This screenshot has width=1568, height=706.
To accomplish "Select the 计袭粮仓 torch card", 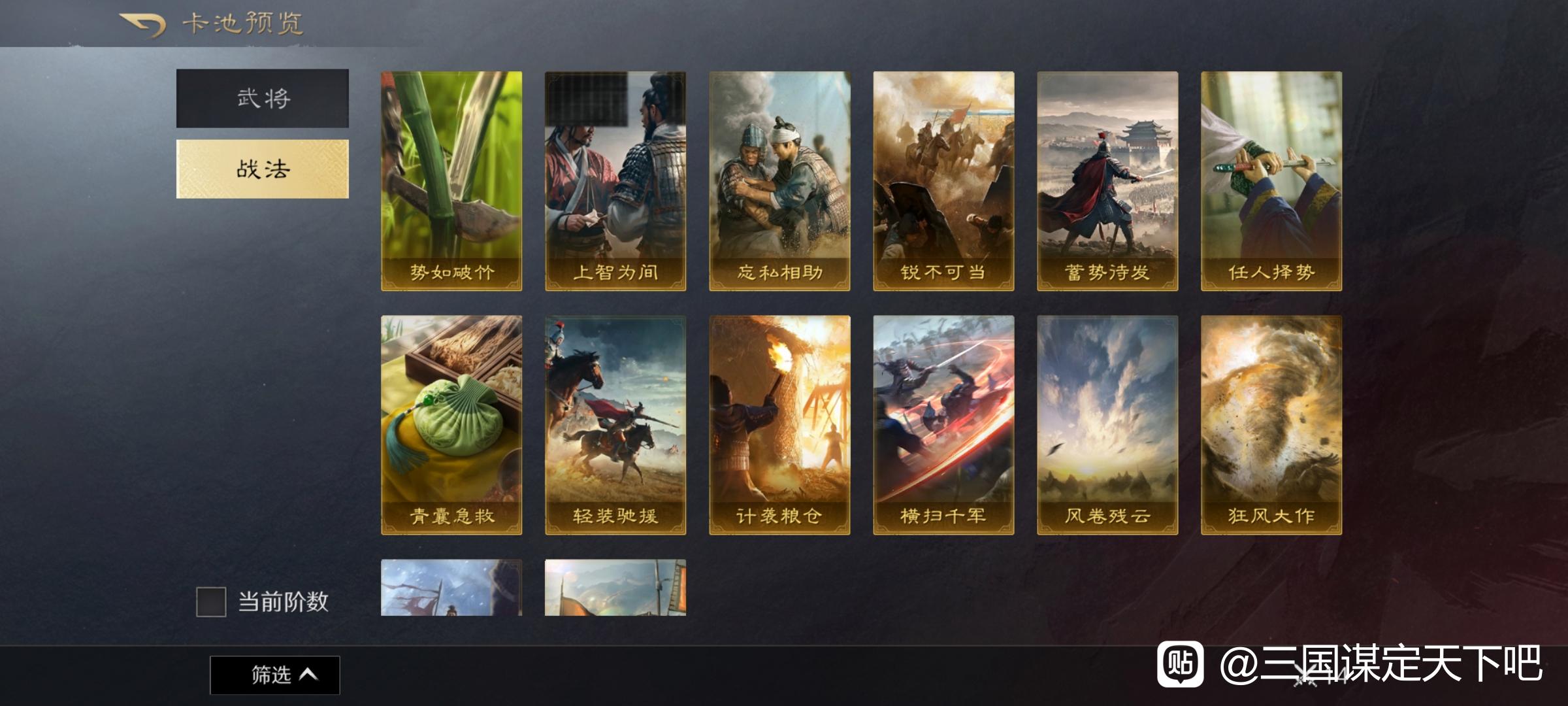I will click(779, 425).
